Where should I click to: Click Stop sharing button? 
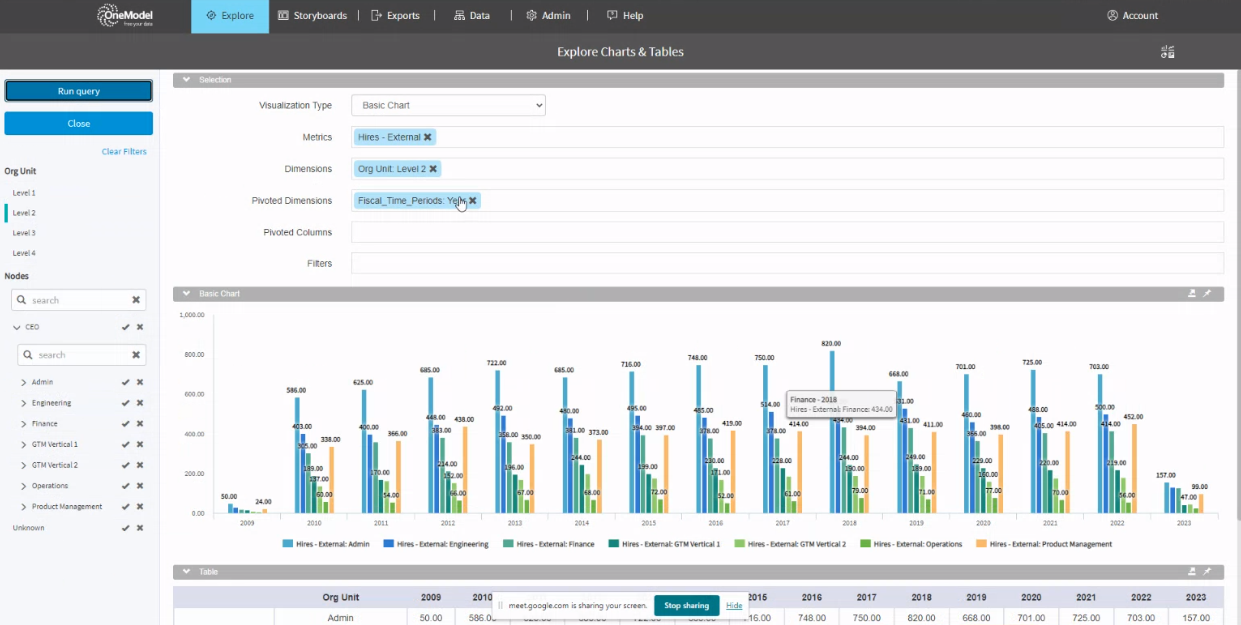point(687,605)
